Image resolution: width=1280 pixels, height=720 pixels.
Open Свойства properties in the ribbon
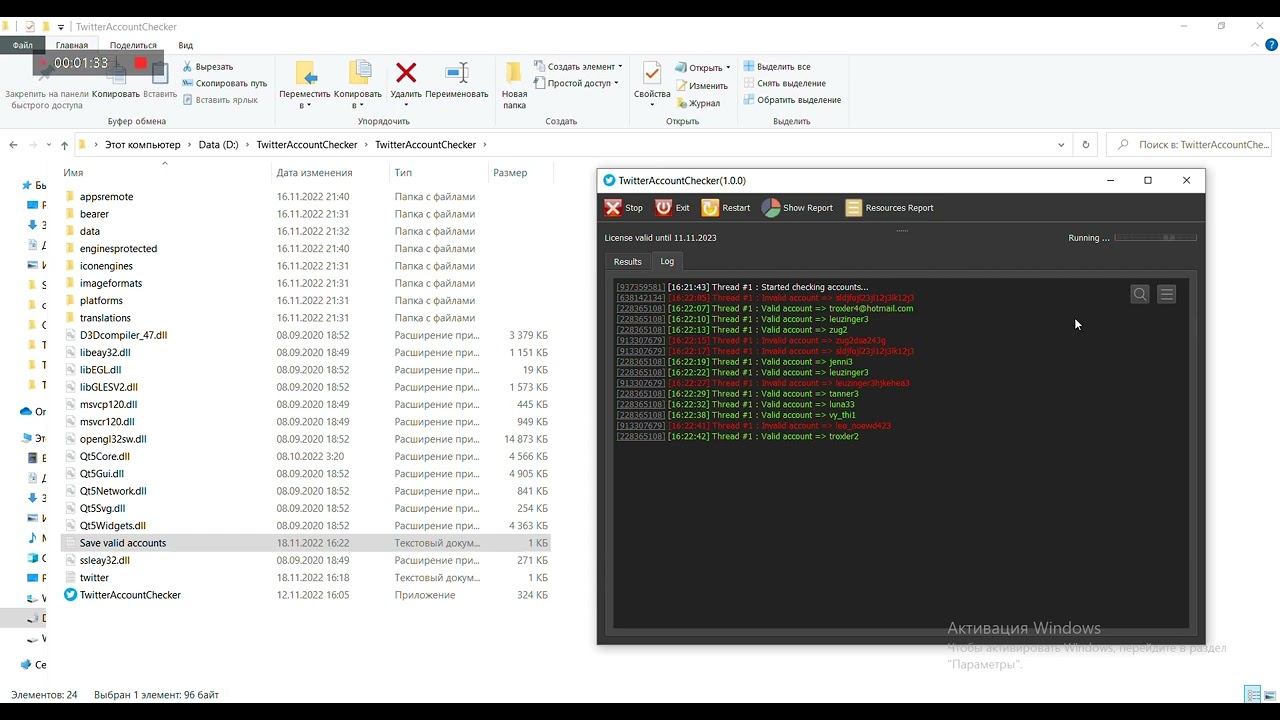click(x=652, y=85)
